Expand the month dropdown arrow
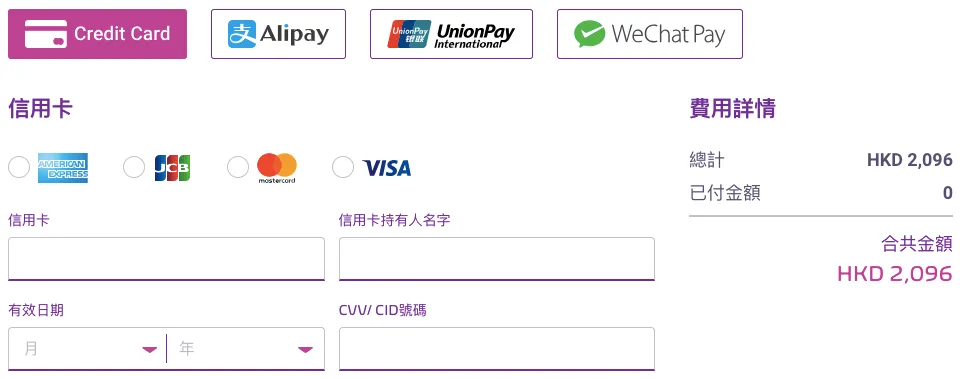The width and height of the screenshot is (965, 379). (x=150, y=350)
